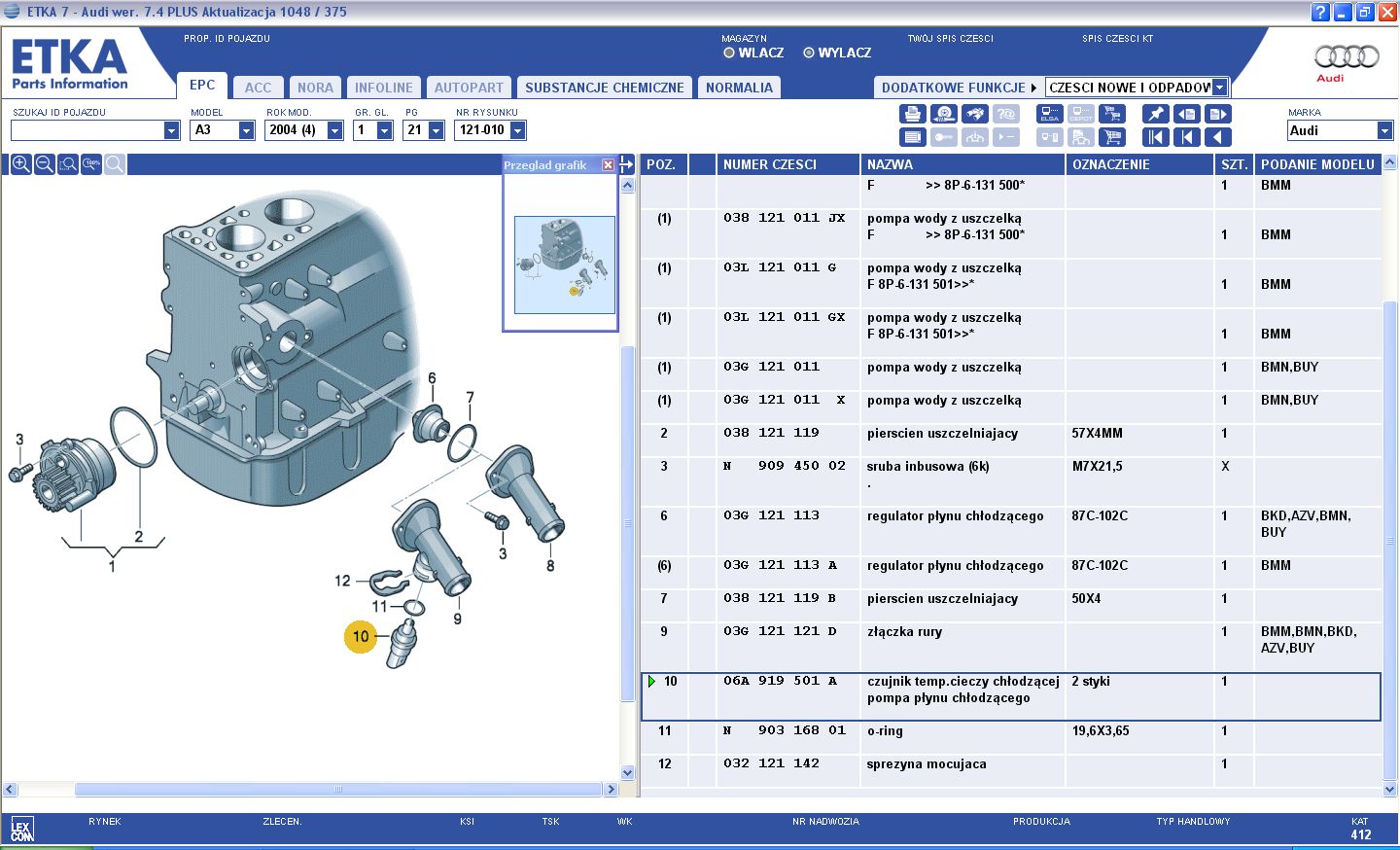Viewport: 1400px width, 850px height.
Task: Click parts list scroll up arrow
Action: (1389, 162)
